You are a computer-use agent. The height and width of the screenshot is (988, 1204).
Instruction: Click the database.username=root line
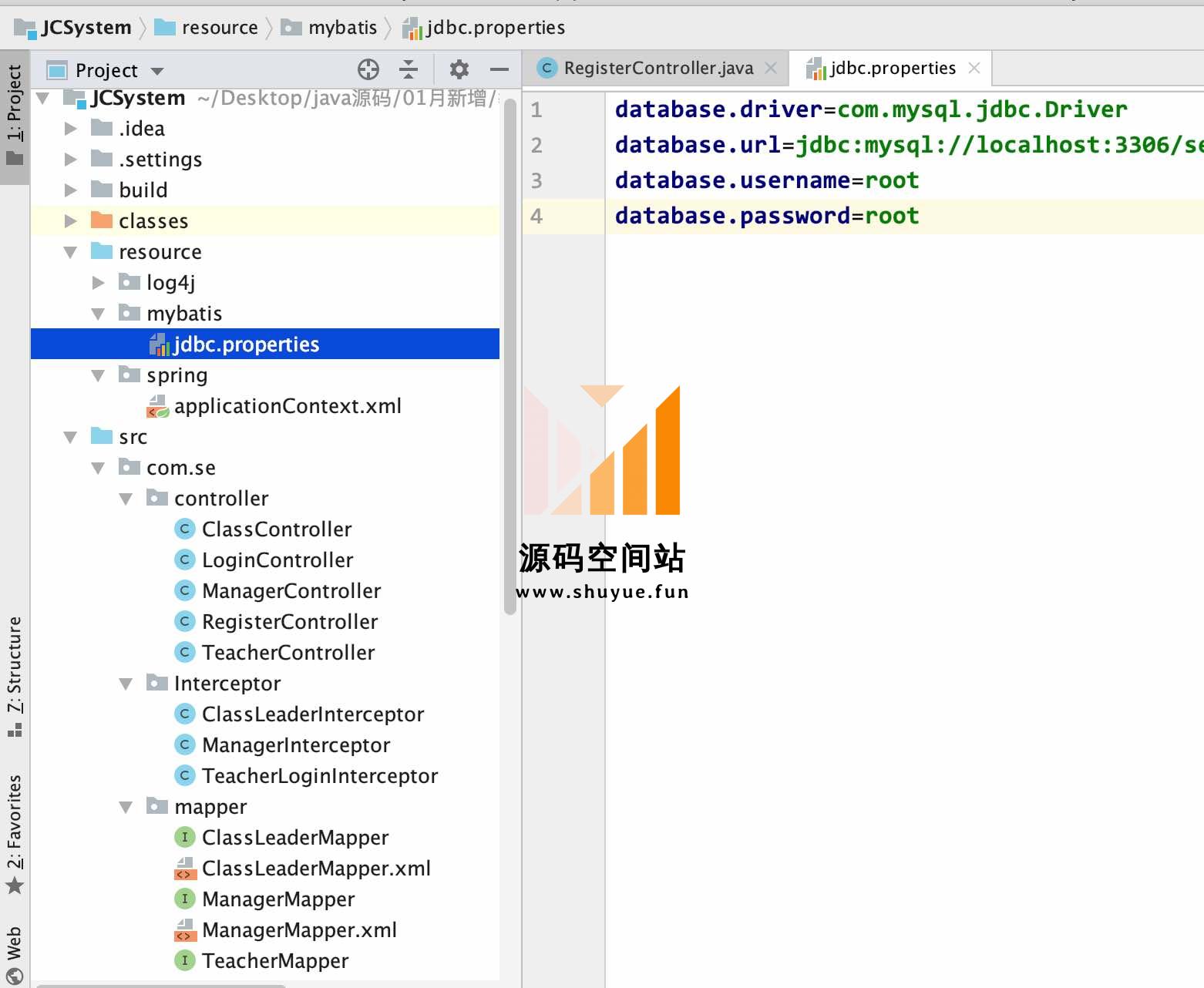(x=767, y=180)
